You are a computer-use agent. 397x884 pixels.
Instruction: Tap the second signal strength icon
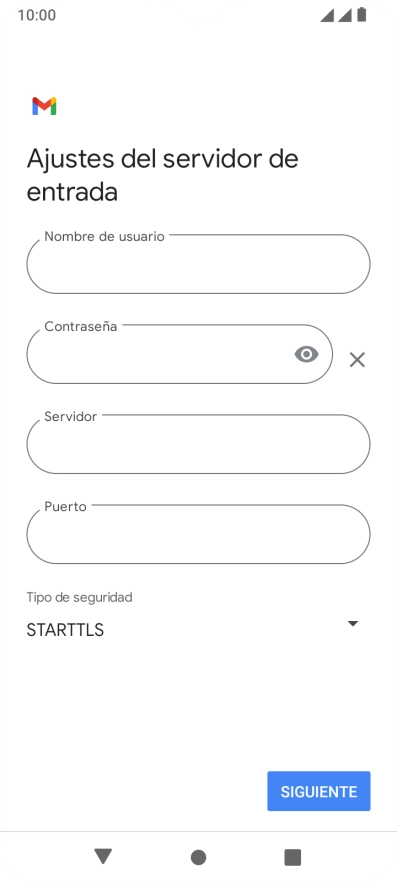coord(345,15)
